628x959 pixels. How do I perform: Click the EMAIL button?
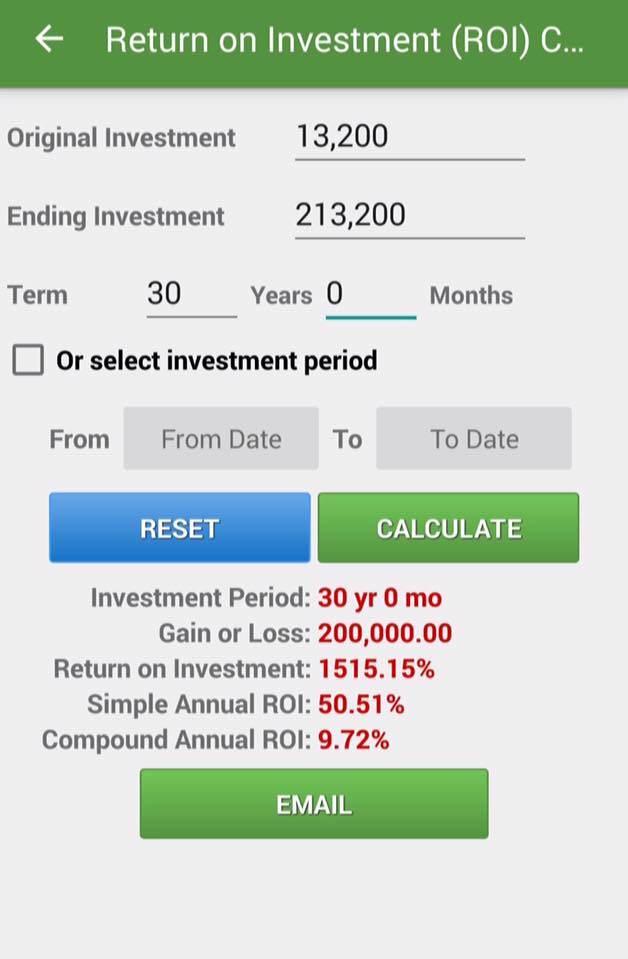(x=314, y=804)
